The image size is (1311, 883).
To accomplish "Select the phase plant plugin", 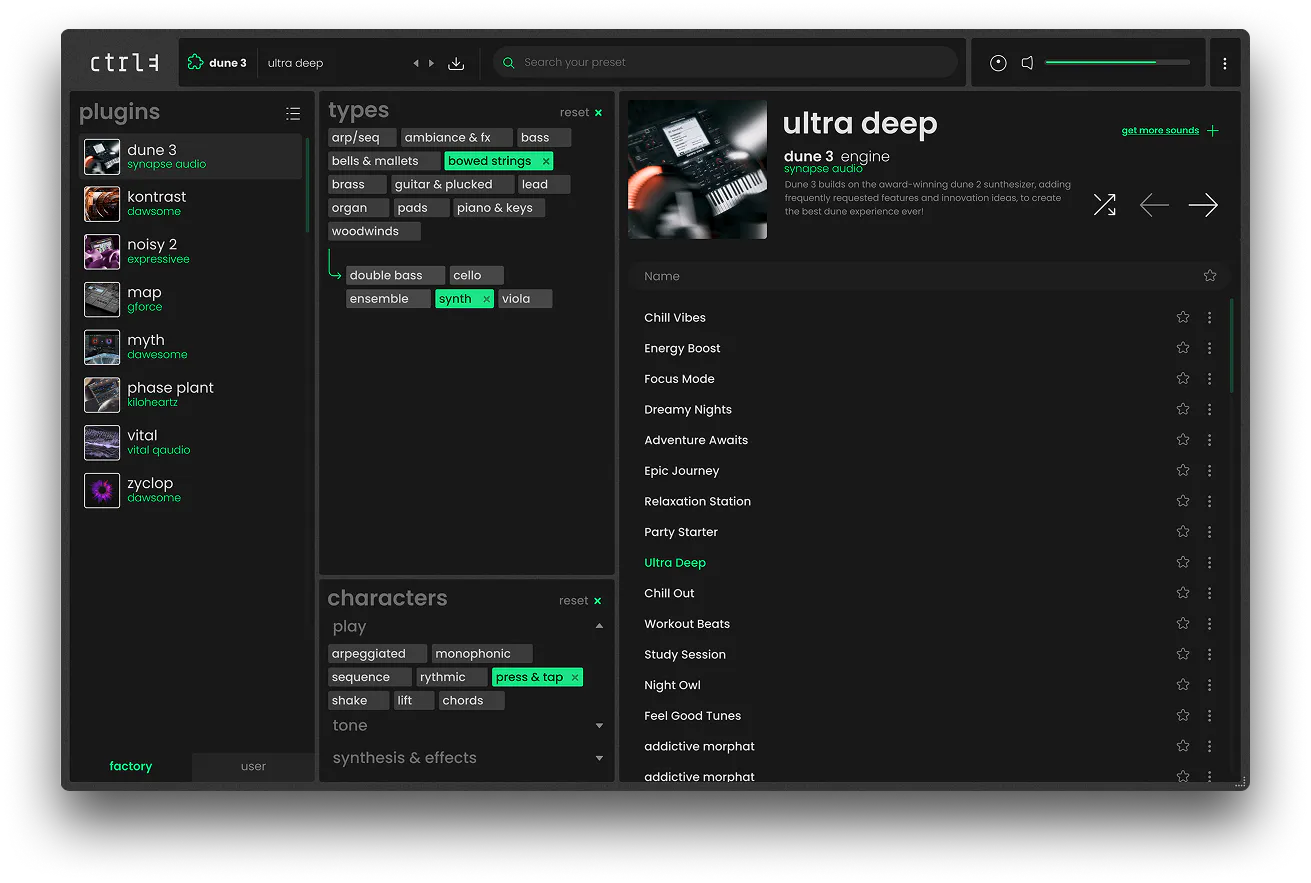I will coord(190,395).
